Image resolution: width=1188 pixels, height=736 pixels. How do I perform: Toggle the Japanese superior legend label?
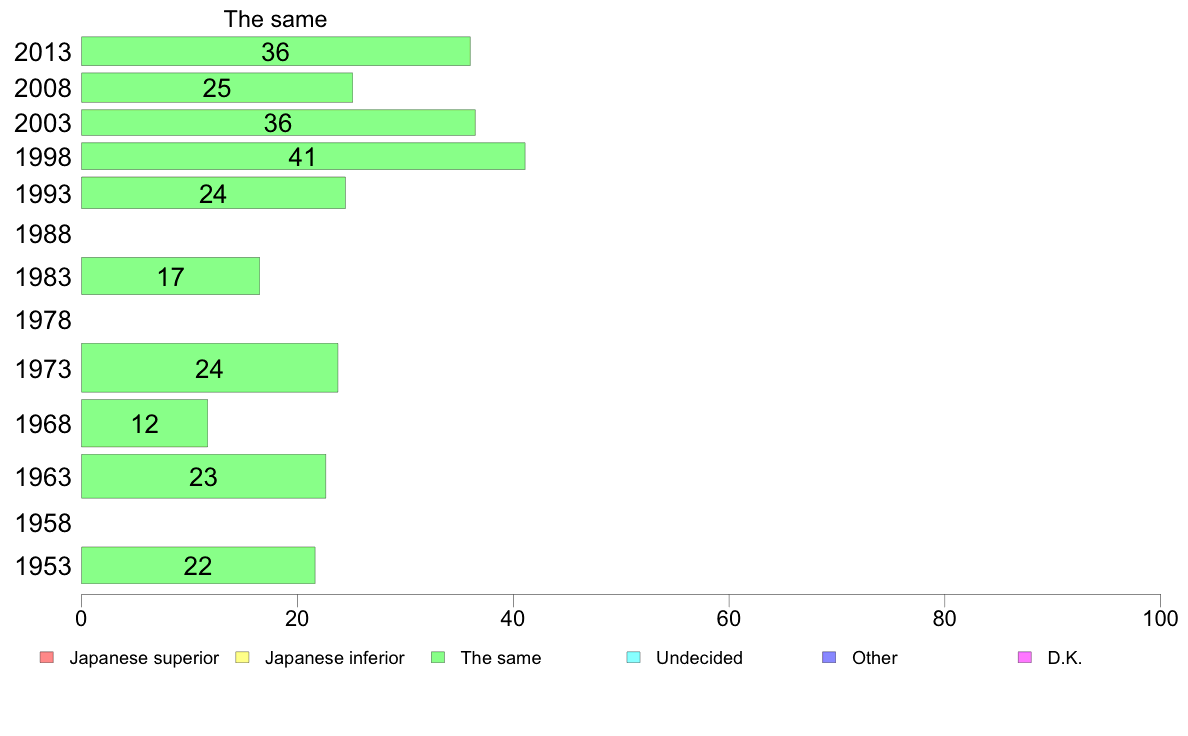coord(143,658)
